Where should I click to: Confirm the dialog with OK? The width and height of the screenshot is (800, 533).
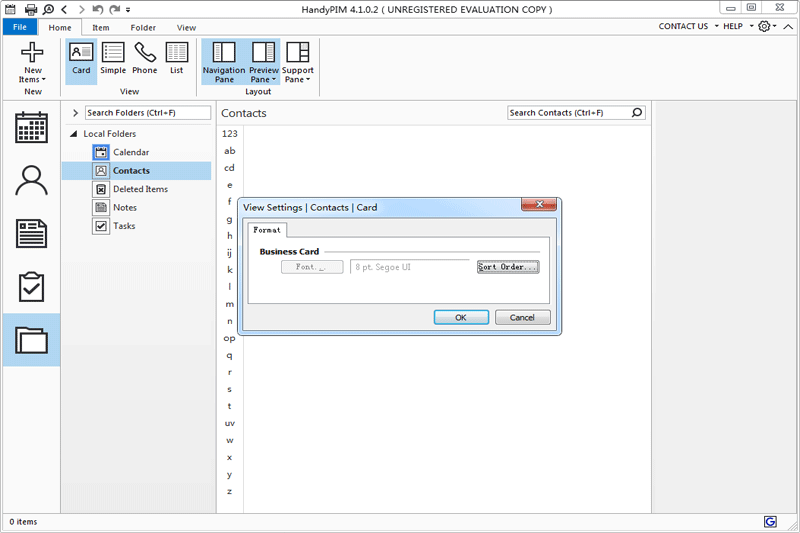[x=461, y=317]
